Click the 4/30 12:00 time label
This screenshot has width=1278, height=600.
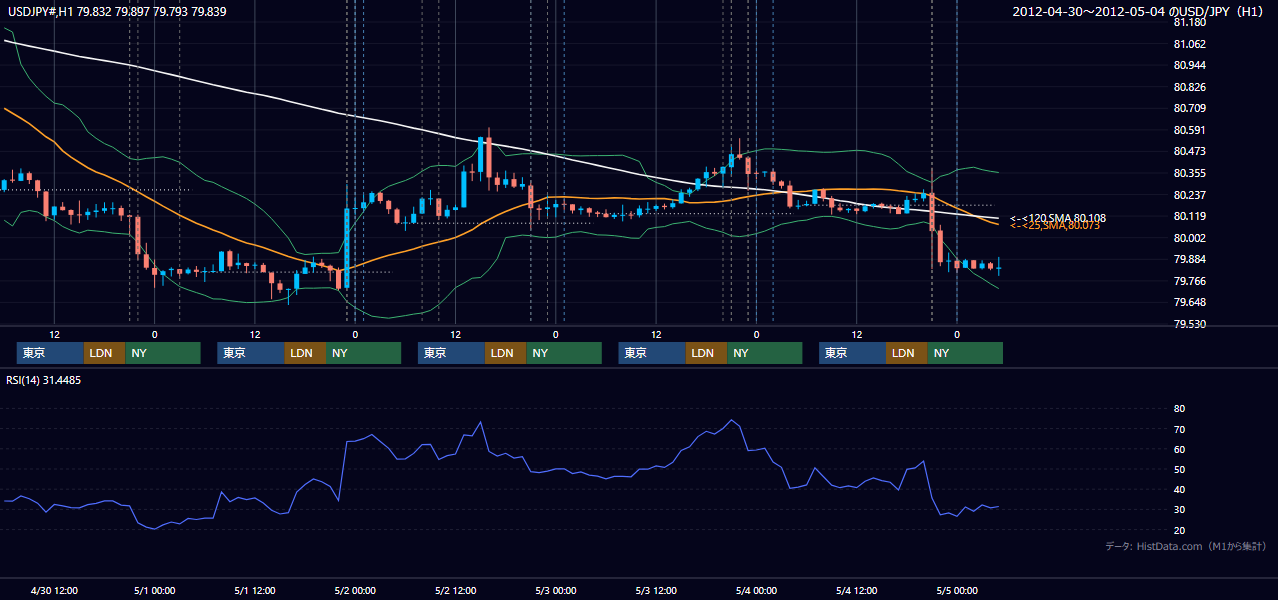click(55, 590)
